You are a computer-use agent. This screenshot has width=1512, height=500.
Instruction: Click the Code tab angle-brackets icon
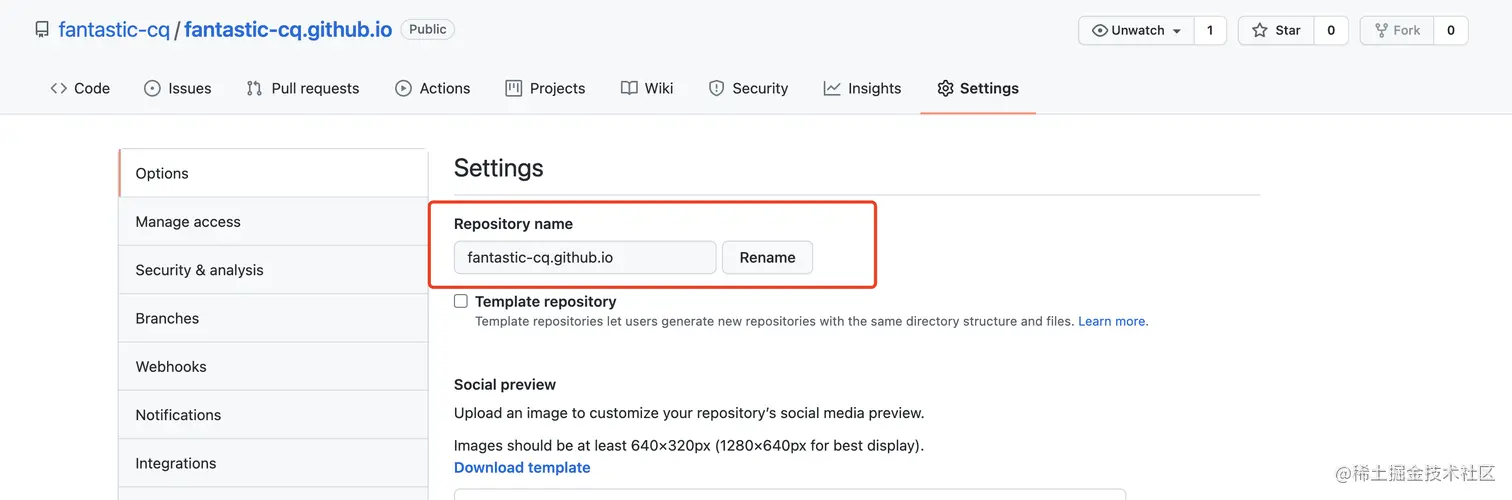pyautogui.click(x=59, y=88)
